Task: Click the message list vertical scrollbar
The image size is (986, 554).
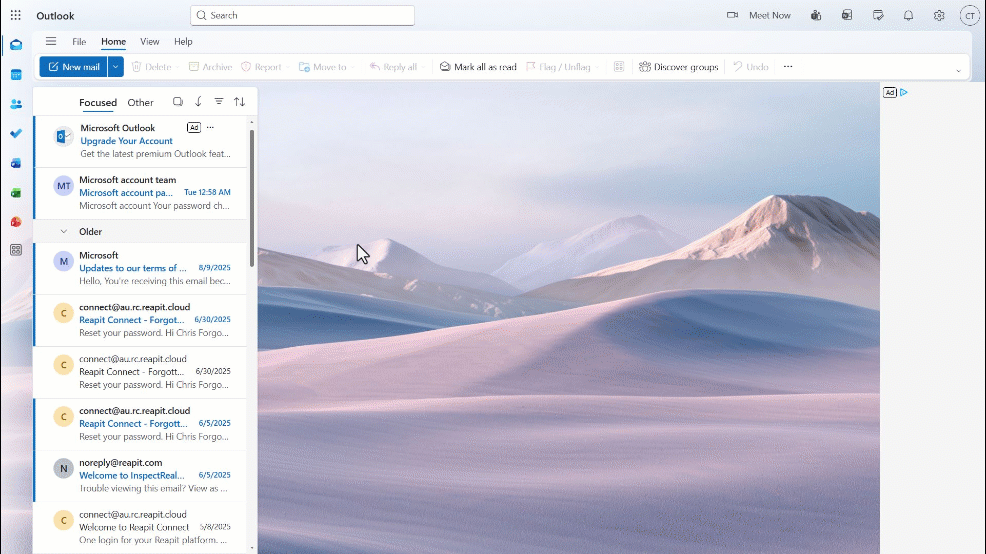Action: (252, 198)
